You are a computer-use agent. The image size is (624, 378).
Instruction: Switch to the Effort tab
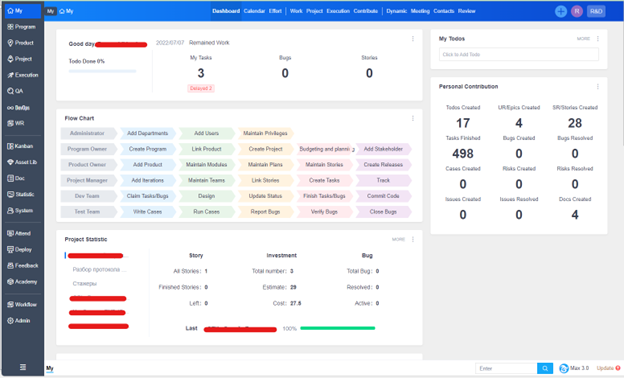click(275, 11)
